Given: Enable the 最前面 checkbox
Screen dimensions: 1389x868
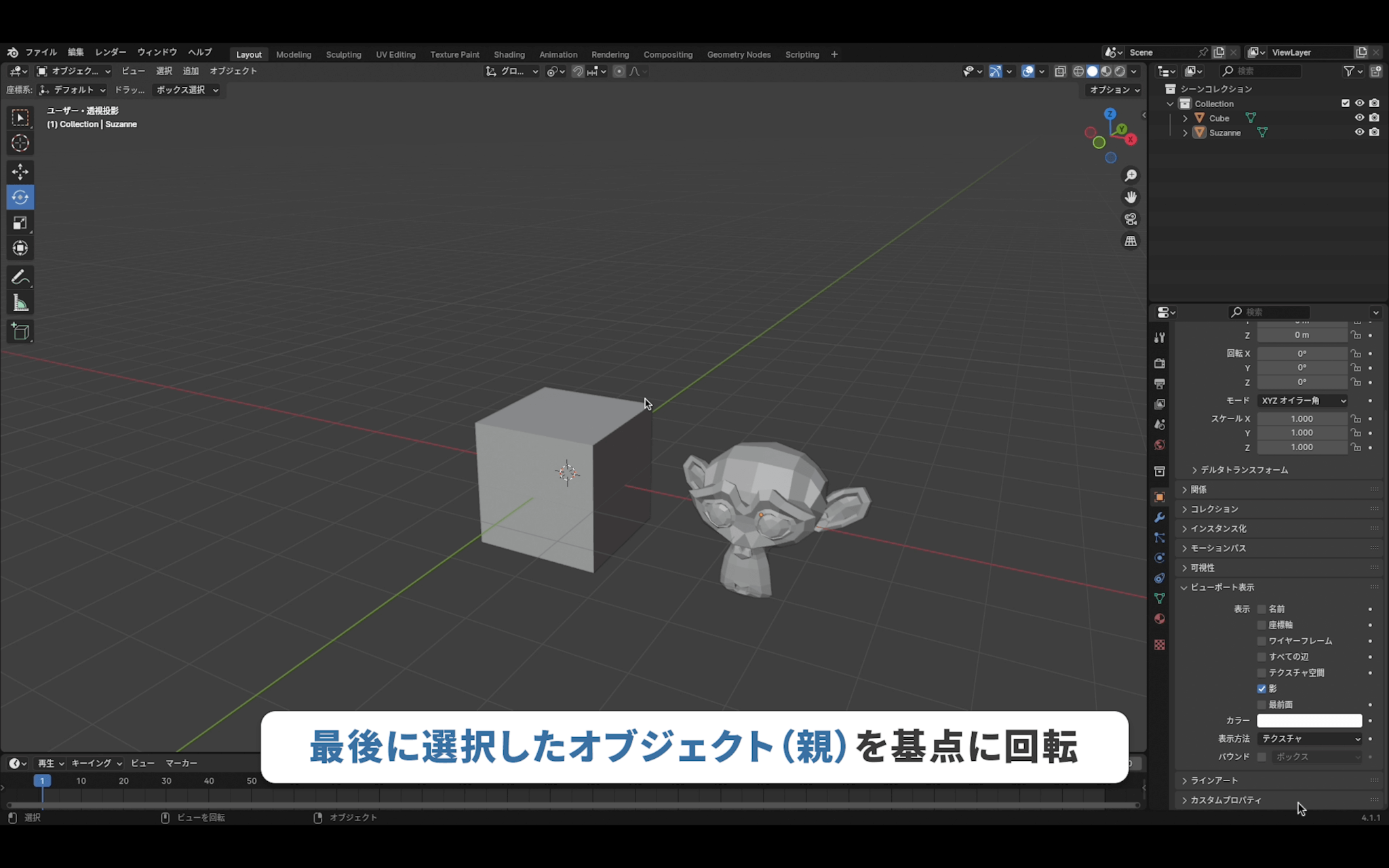Looking at the screenshot, I should (1262, 705).
